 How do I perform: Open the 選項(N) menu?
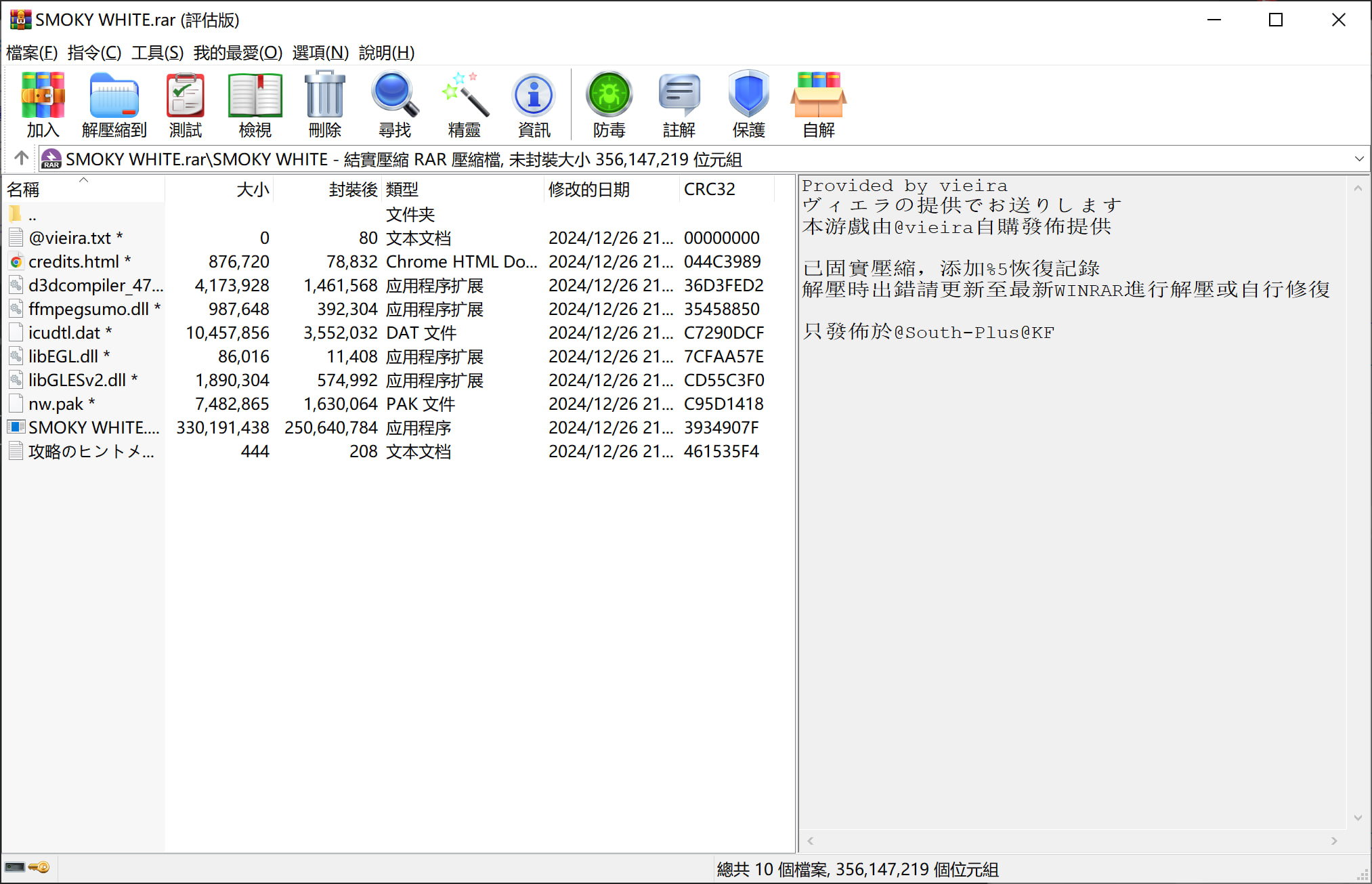(320, 53)
